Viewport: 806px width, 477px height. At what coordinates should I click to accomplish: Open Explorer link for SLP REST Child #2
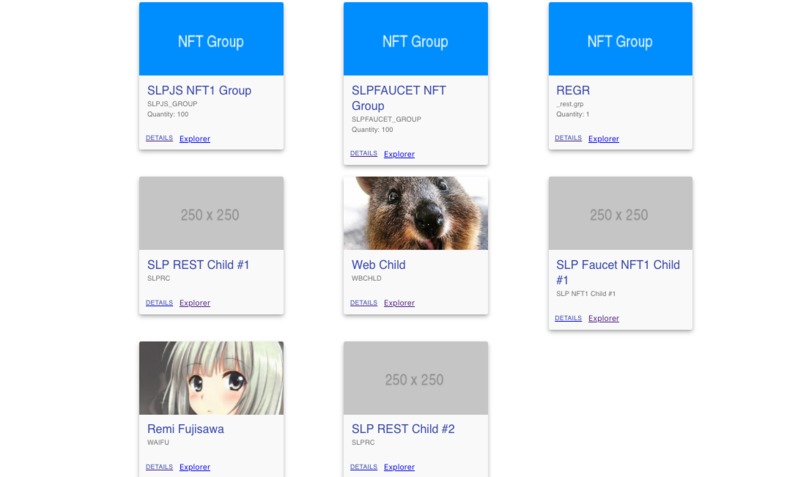click(x=399, y=467)
